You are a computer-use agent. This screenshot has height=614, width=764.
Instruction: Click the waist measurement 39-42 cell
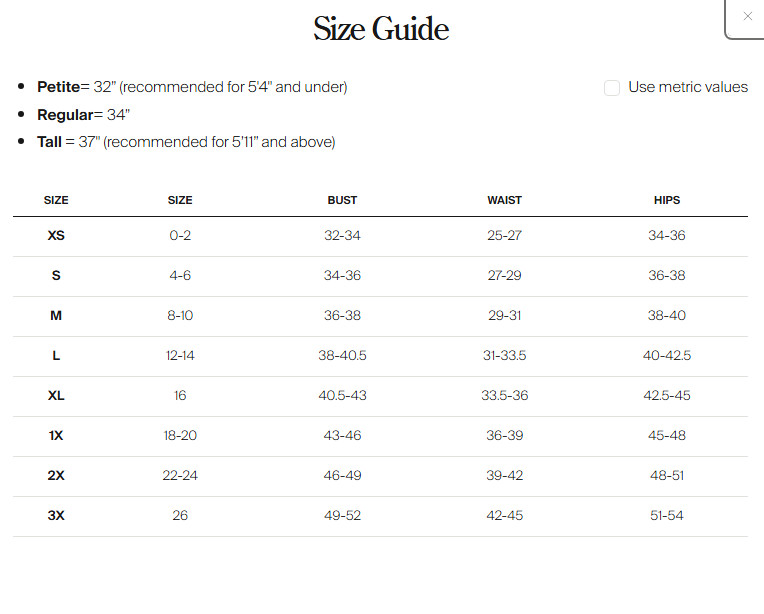pos(504,476)
